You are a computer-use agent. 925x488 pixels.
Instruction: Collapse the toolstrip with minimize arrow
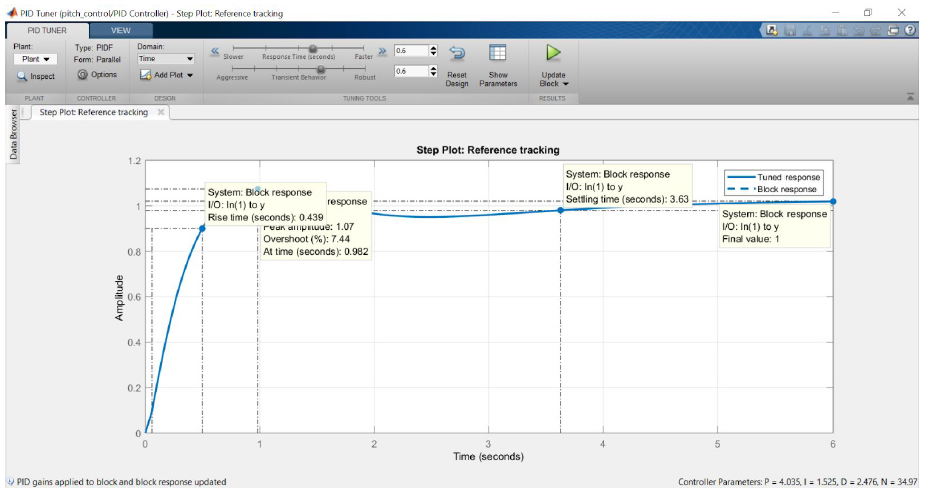[x=910, y=97]
